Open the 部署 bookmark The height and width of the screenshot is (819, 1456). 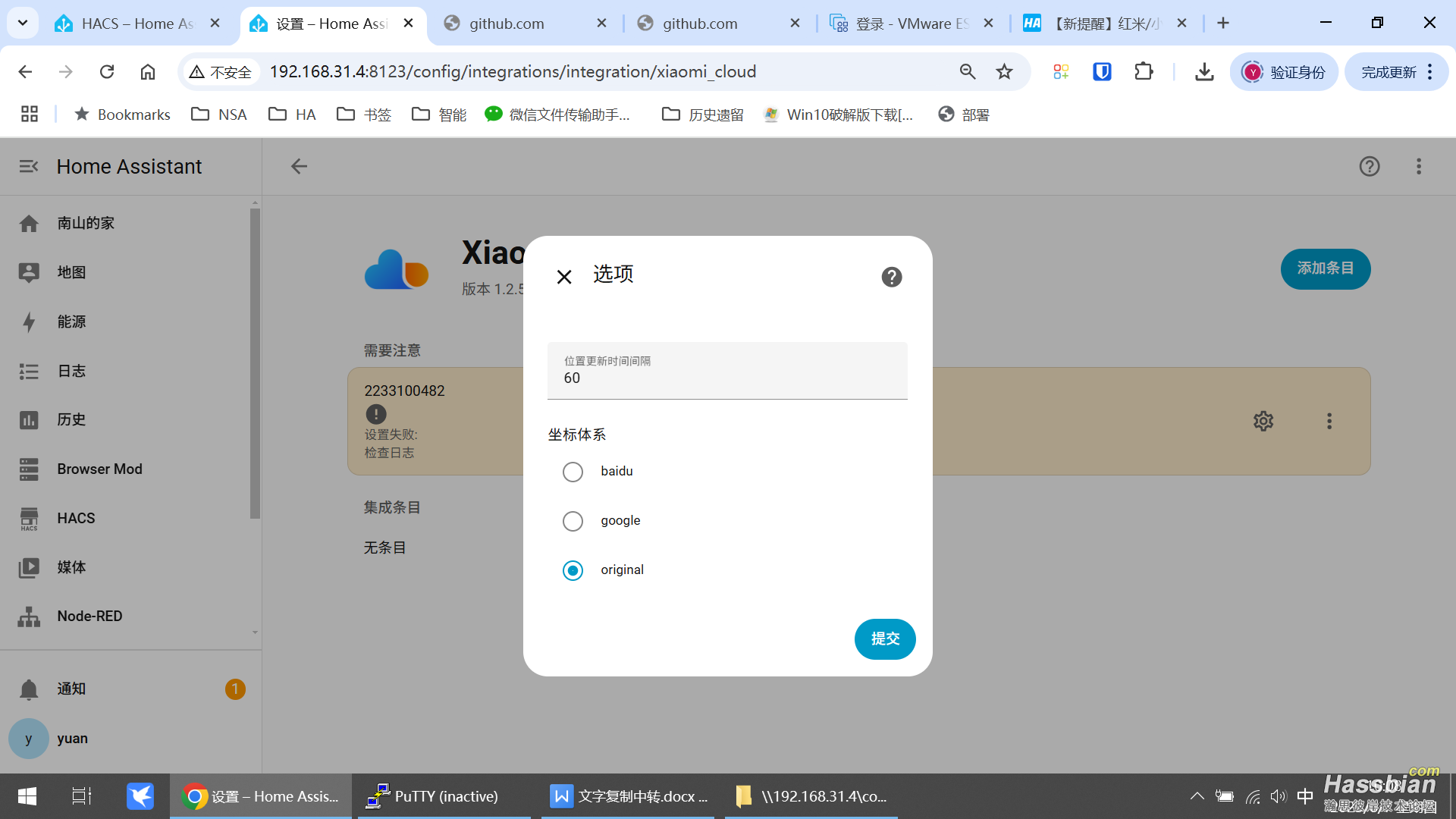(964, 114)
